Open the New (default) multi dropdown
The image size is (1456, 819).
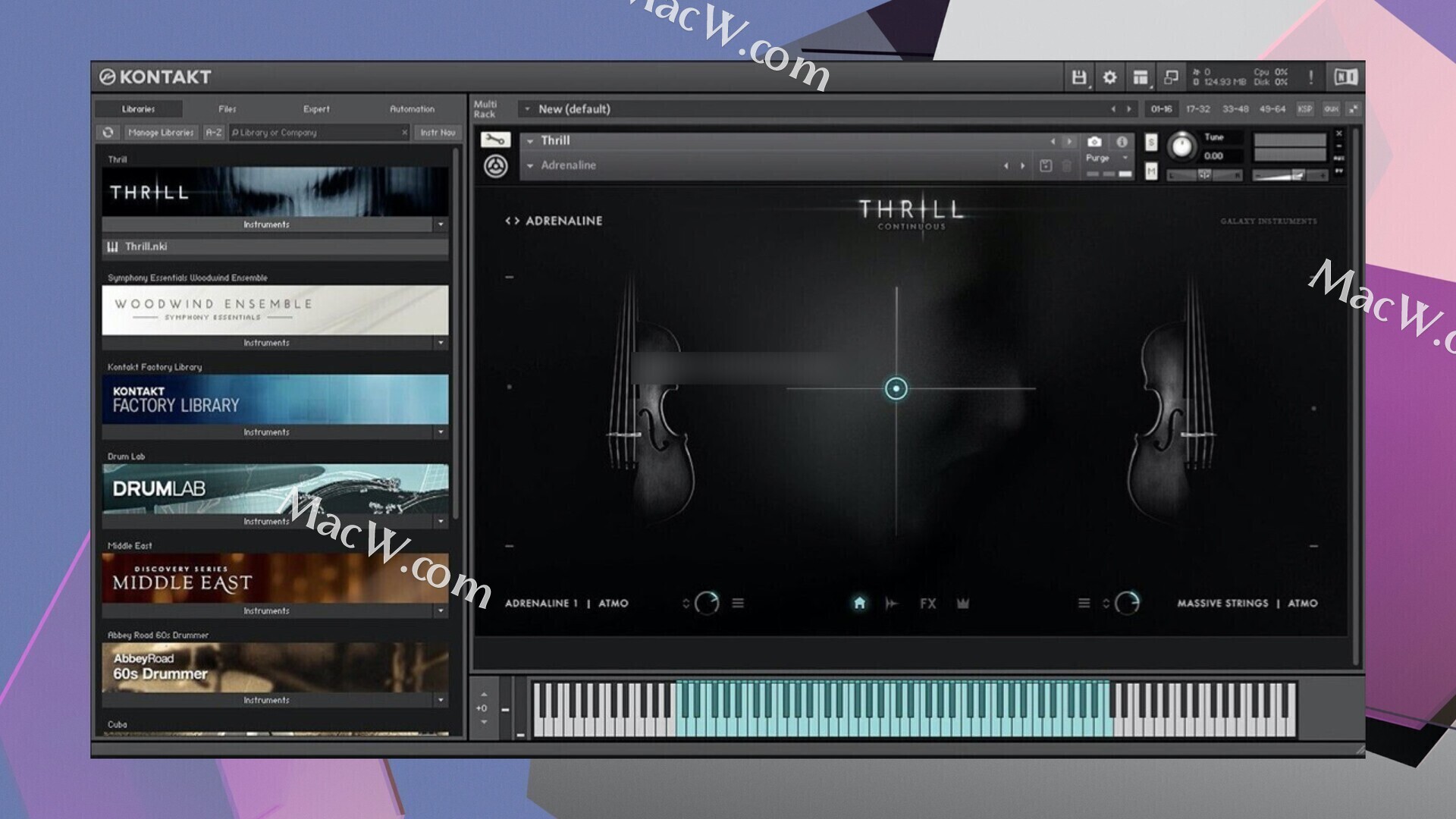pos(528,109)
